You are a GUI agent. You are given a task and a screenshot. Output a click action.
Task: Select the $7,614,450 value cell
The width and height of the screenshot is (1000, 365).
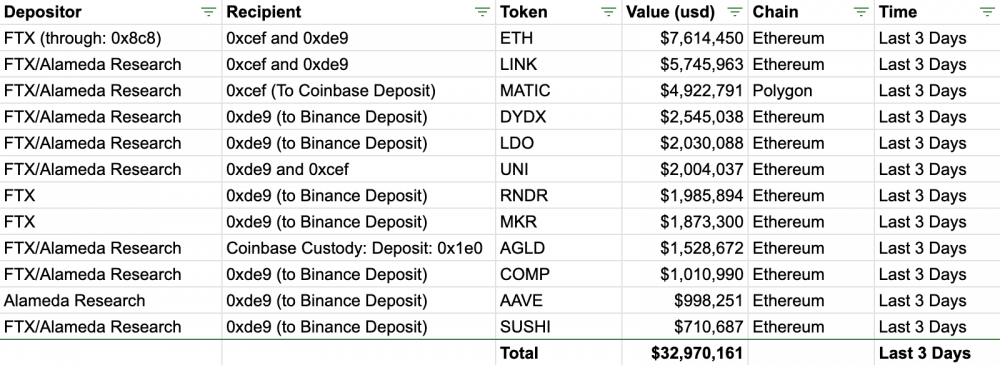685,38
